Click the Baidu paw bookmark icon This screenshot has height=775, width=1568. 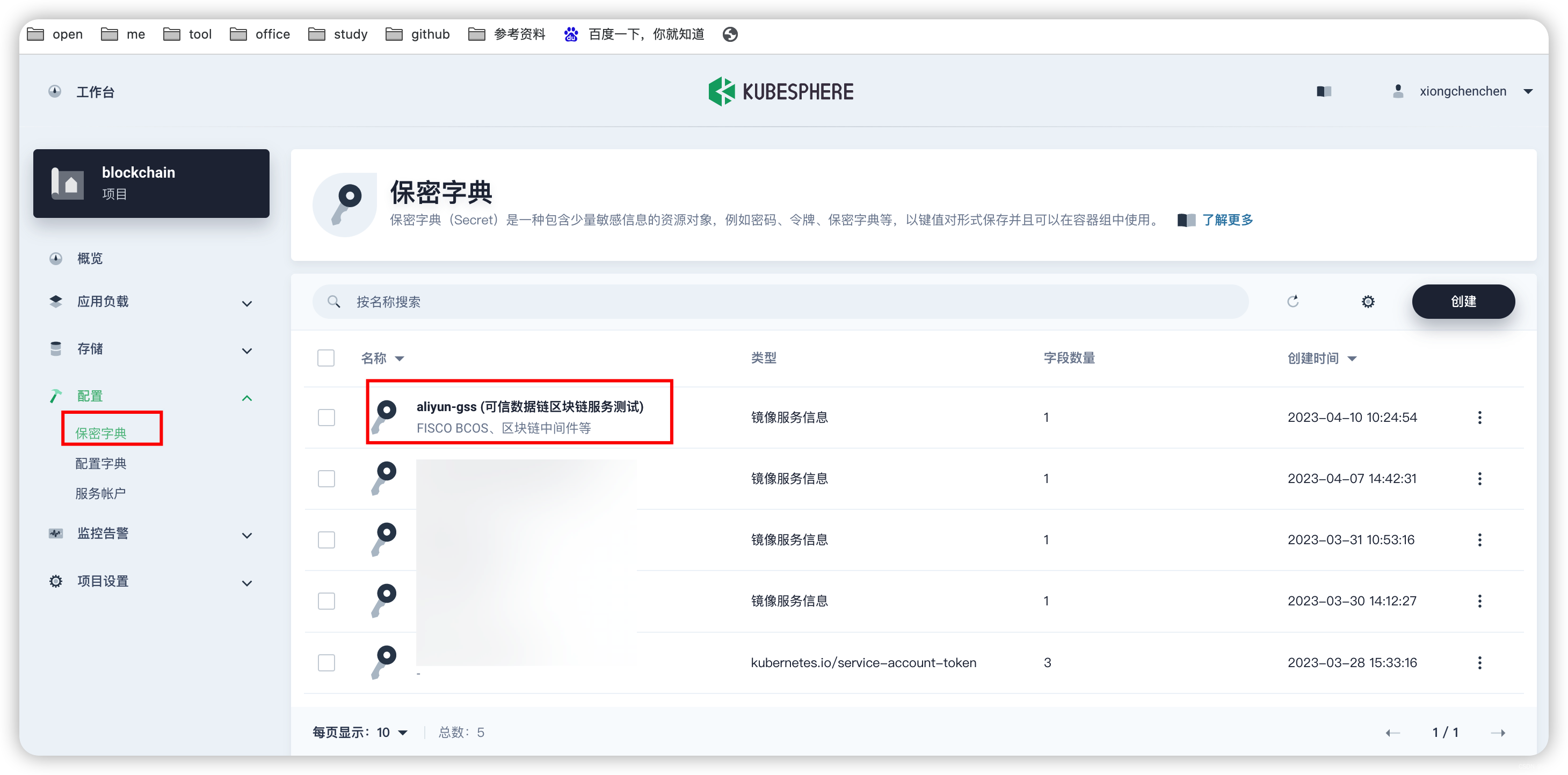click(x=570, y=34)
